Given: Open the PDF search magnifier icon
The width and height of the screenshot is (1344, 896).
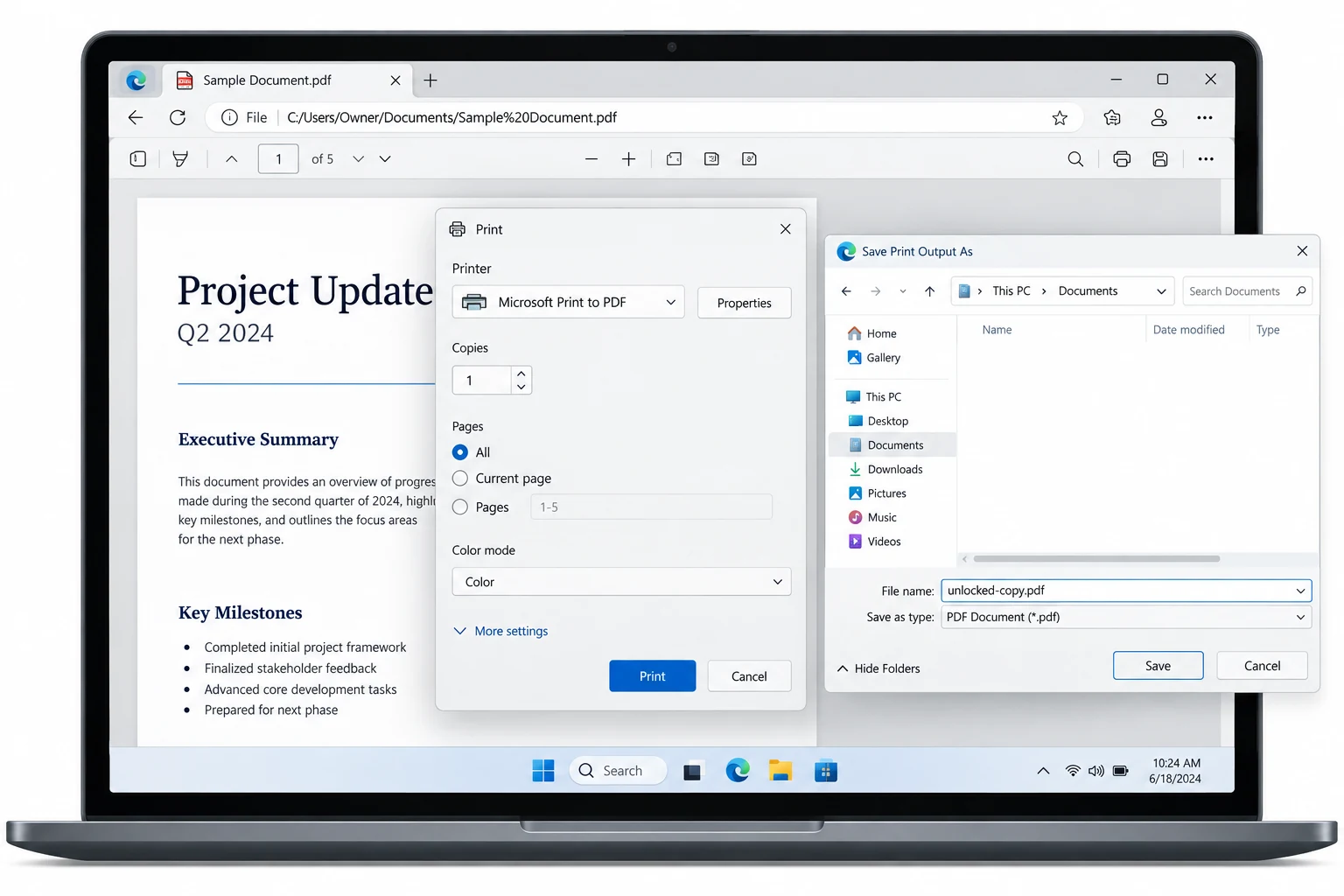Looking at the screenshot, I should (1075, 159).
